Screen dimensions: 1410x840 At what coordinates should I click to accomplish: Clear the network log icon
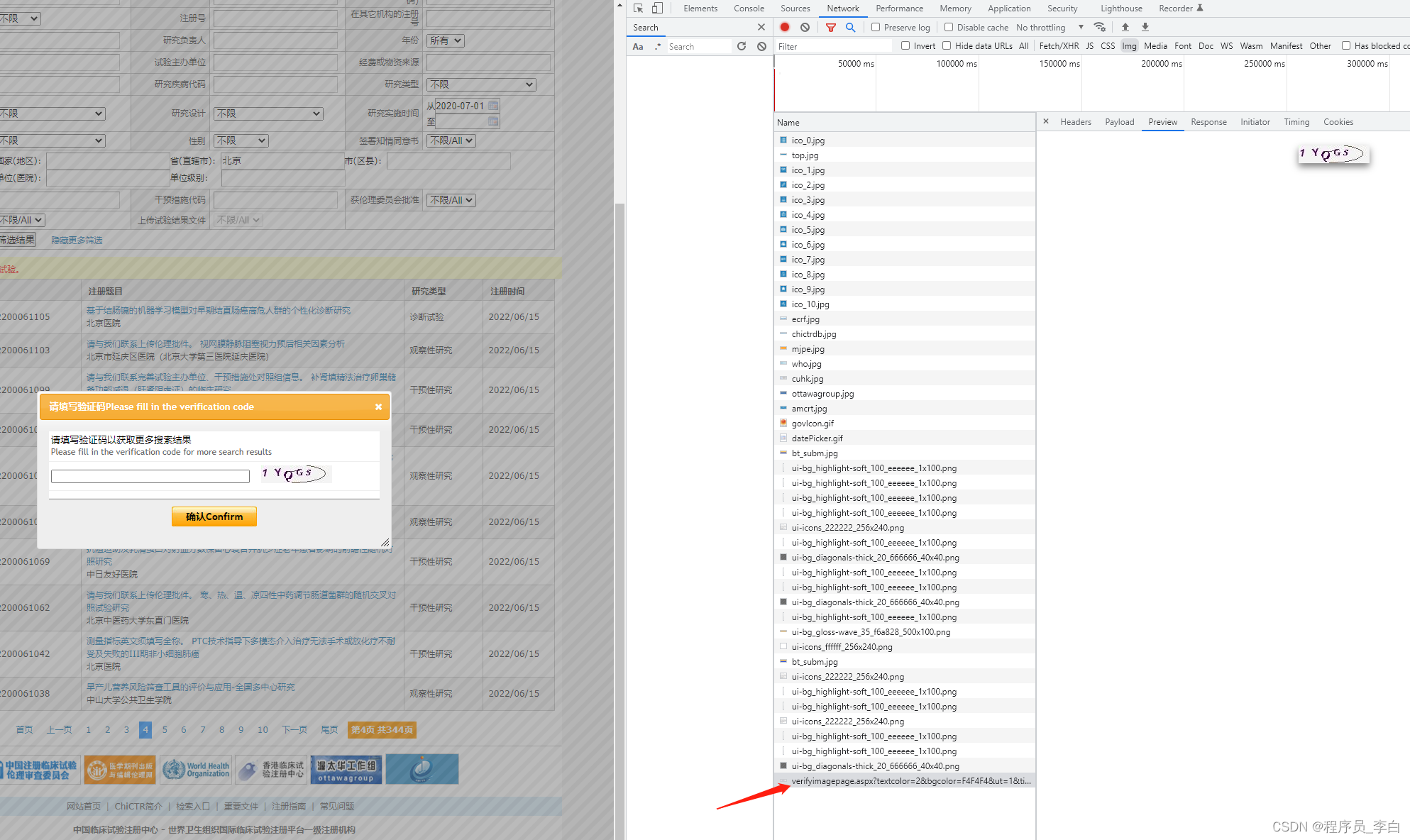(x=805, y=27)
